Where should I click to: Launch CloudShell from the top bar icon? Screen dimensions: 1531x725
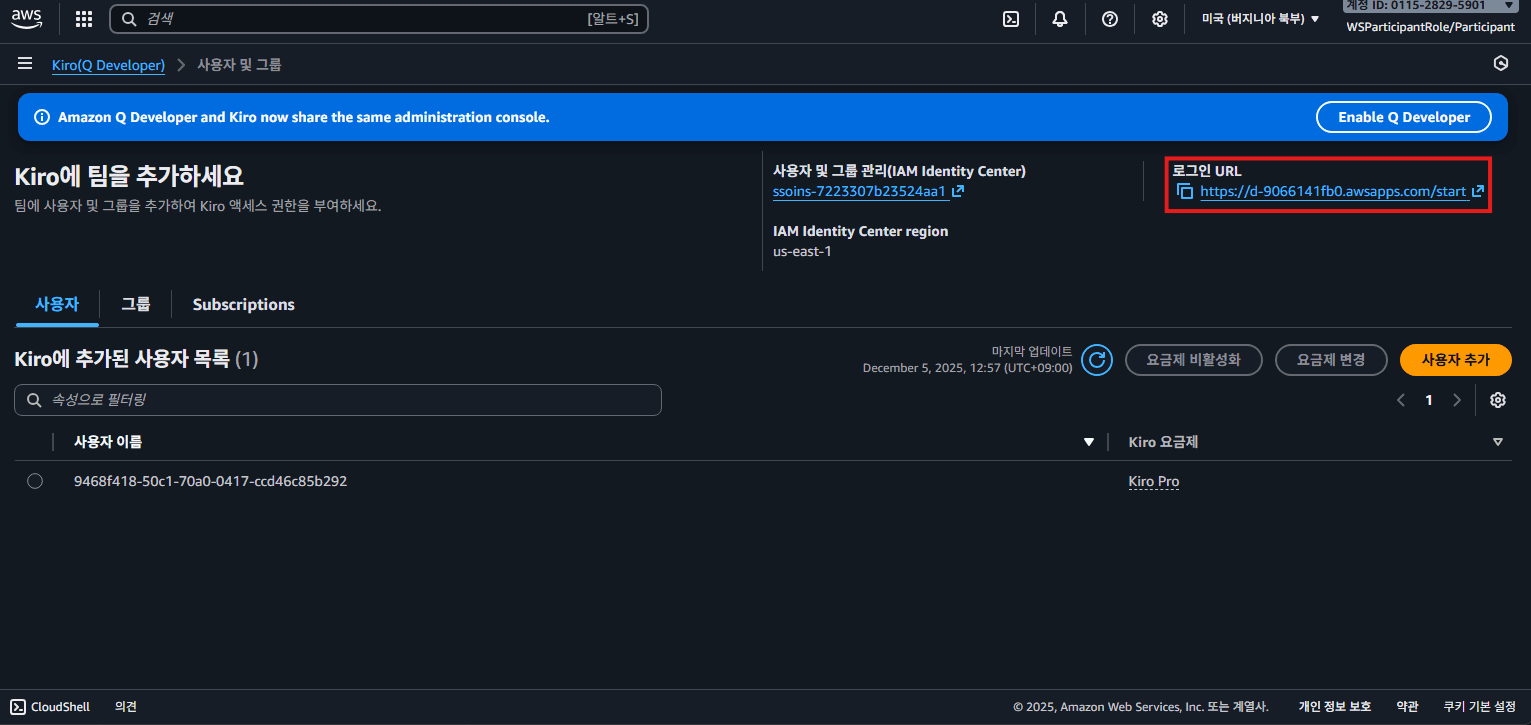click(1011, 19)
